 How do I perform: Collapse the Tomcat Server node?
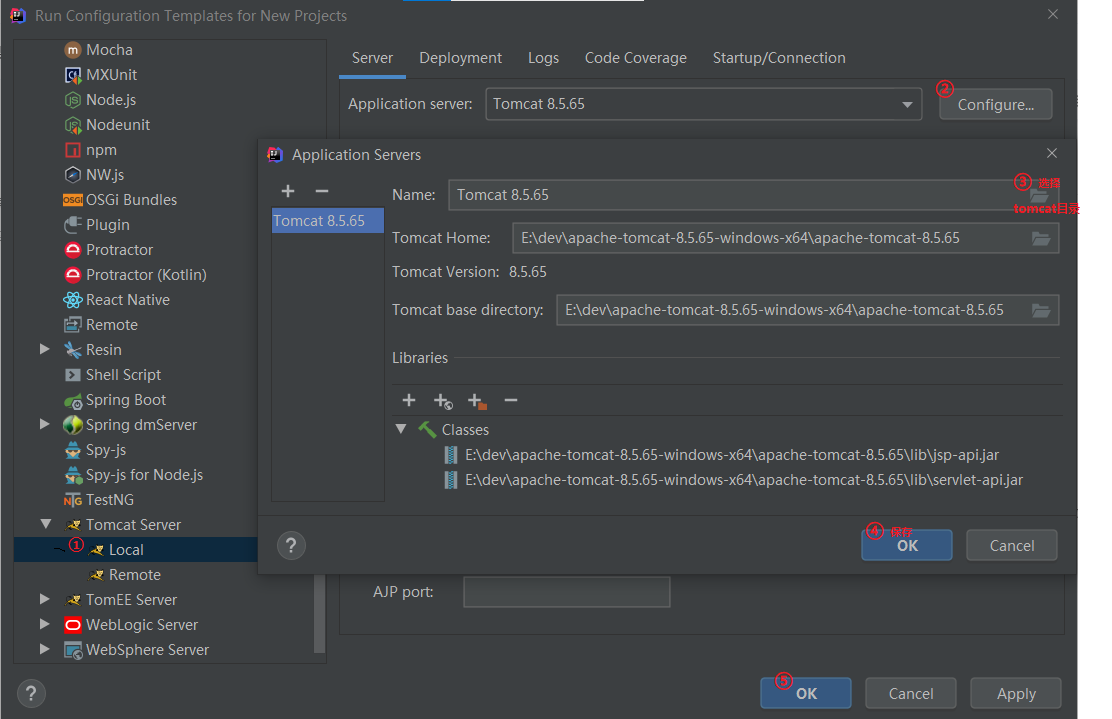click(x=45, y=524)
